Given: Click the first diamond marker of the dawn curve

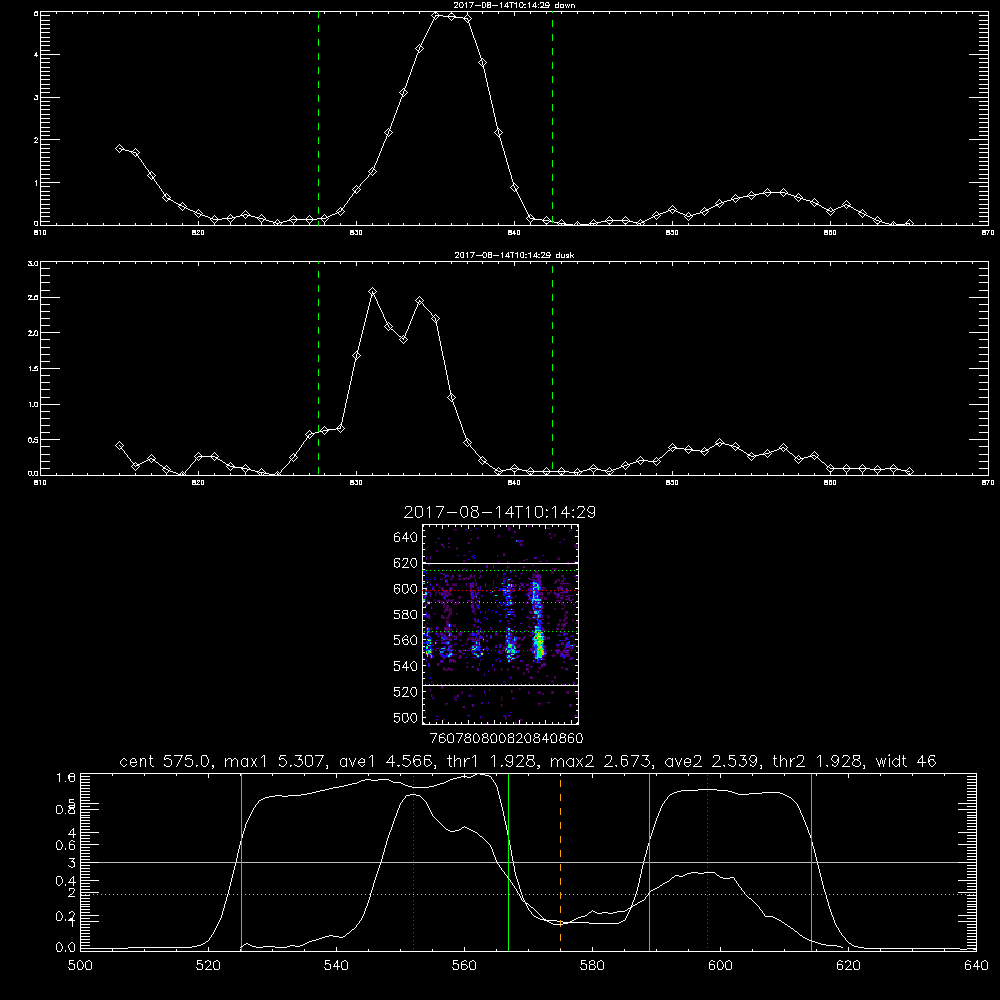Looking at the screenshot, I should click(119, 148).
